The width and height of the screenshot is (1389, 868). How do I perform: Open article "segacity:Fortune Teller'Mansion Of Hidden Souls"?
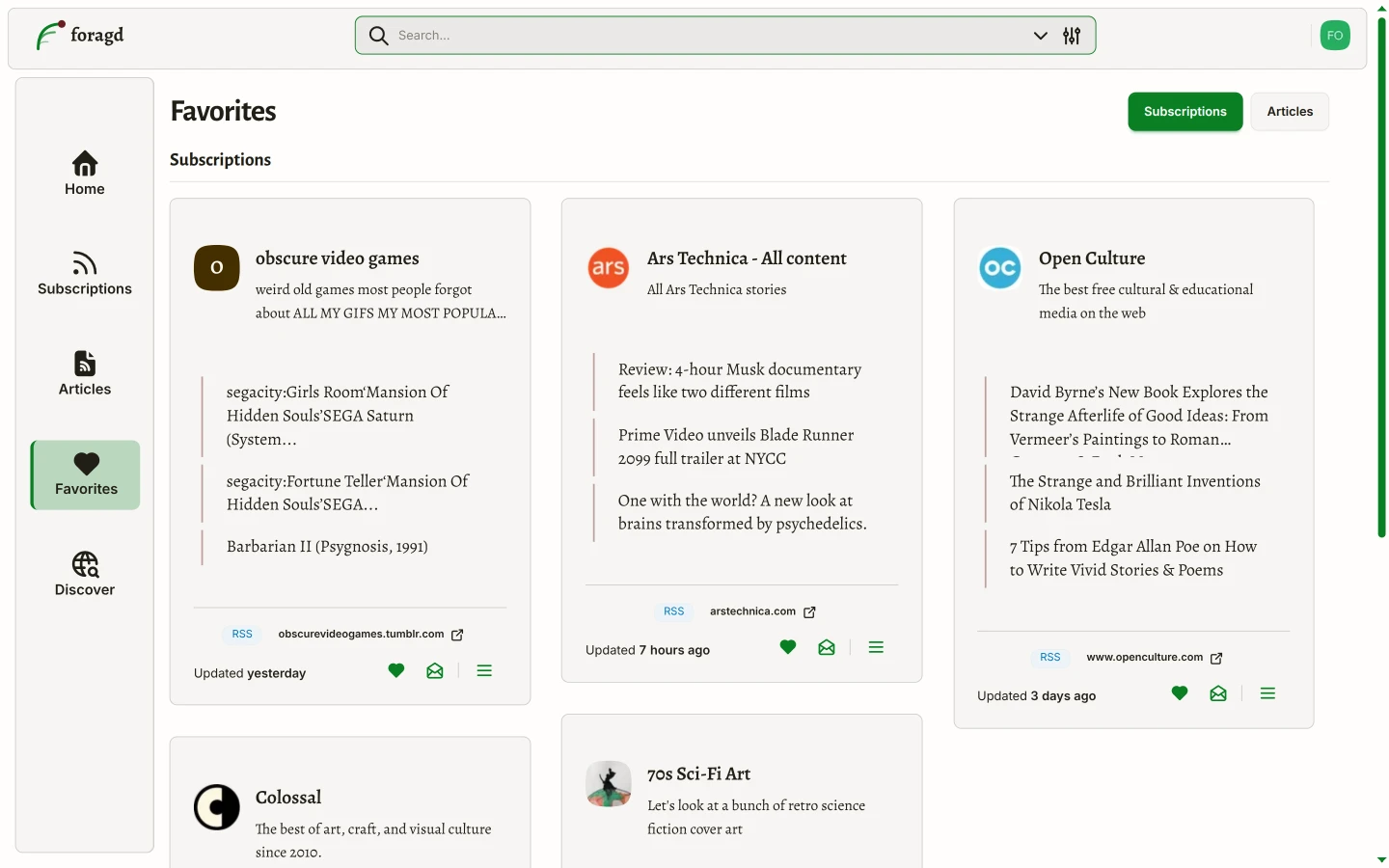(347, 493)
